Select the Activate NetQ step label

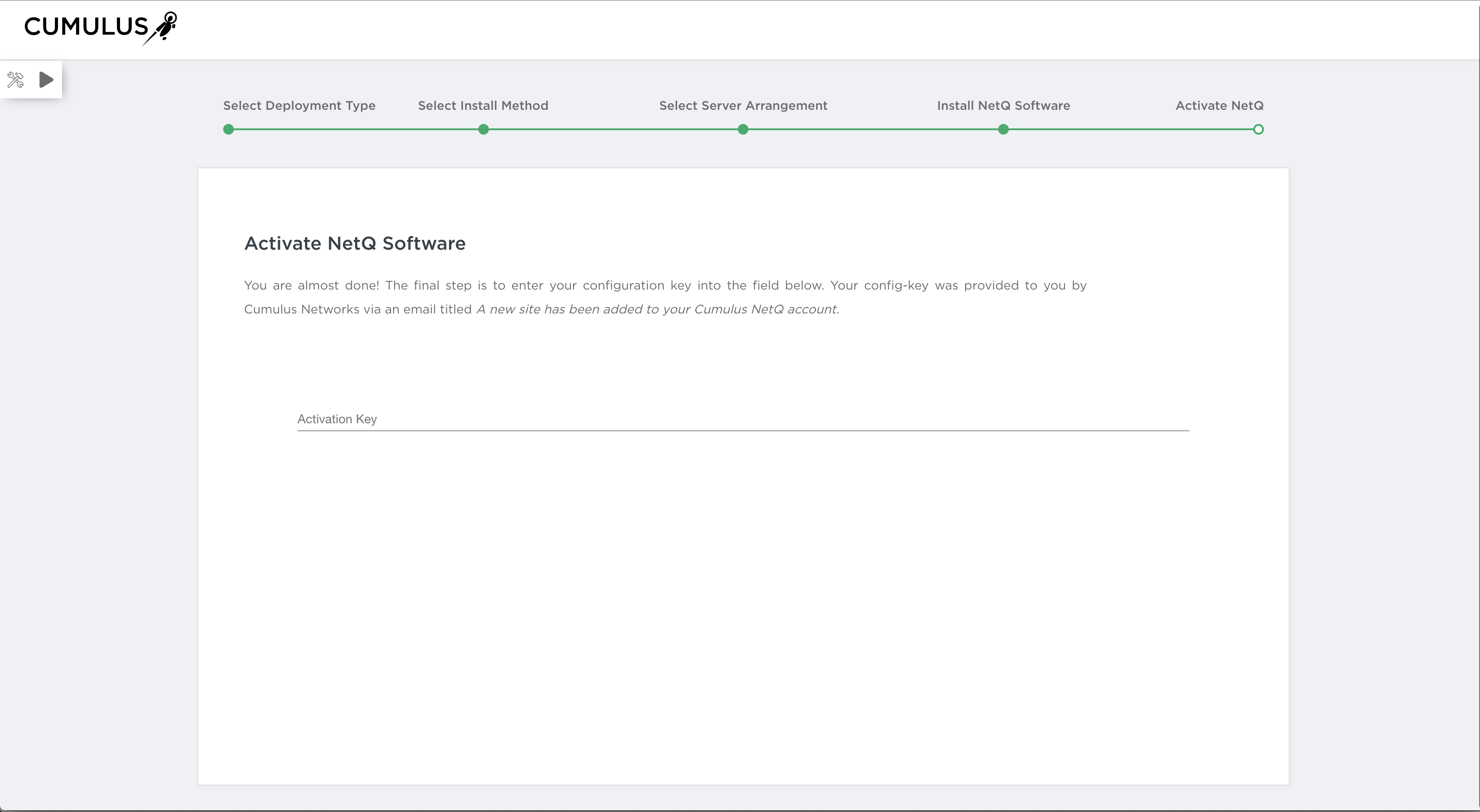(x=1219, y=106)
